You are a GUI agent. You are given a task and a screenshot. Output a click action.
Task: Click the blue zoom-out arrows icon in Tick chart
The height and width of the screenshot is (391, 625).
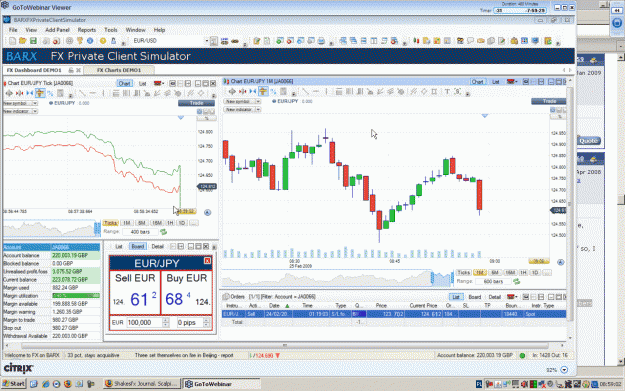point(29,93)
